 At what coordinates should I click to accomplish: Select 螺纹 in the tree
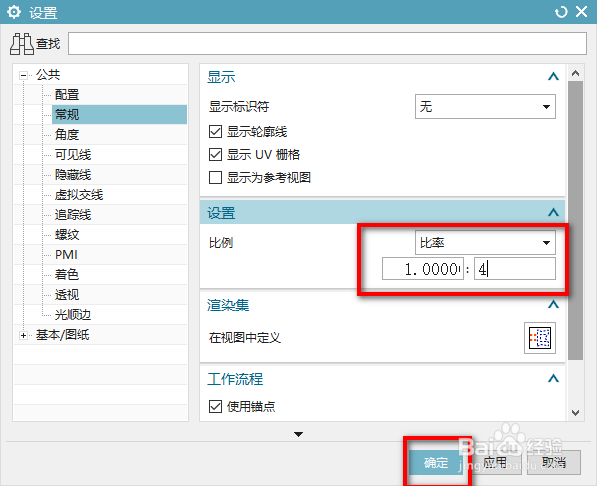tap(67, 235)
